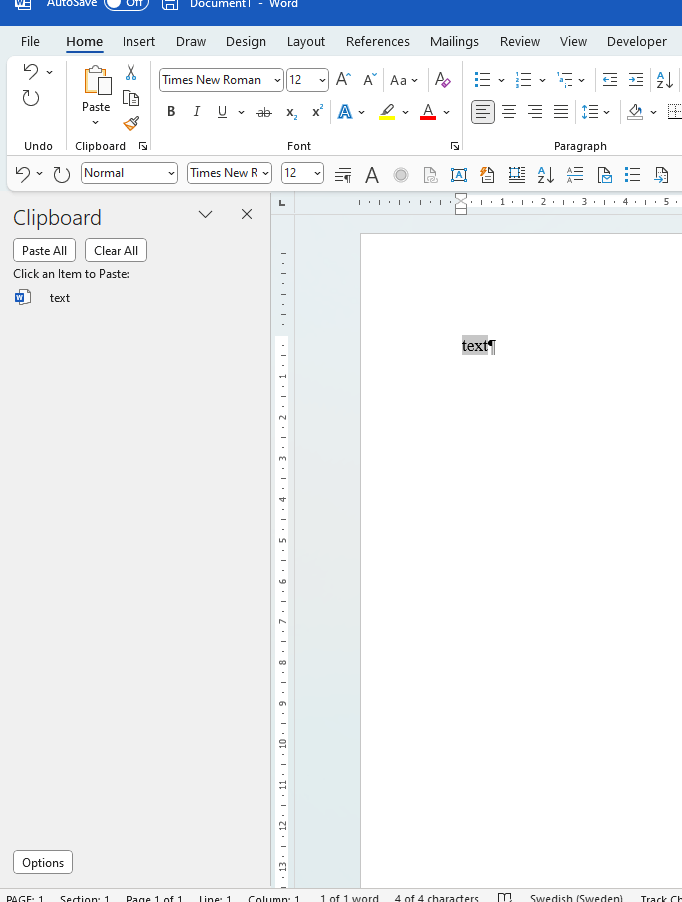Image resolution: width=682 pixels, height=902 pixels.
Task: Click the ribbon Sort A-Z icon
Action: click(665, 79)
